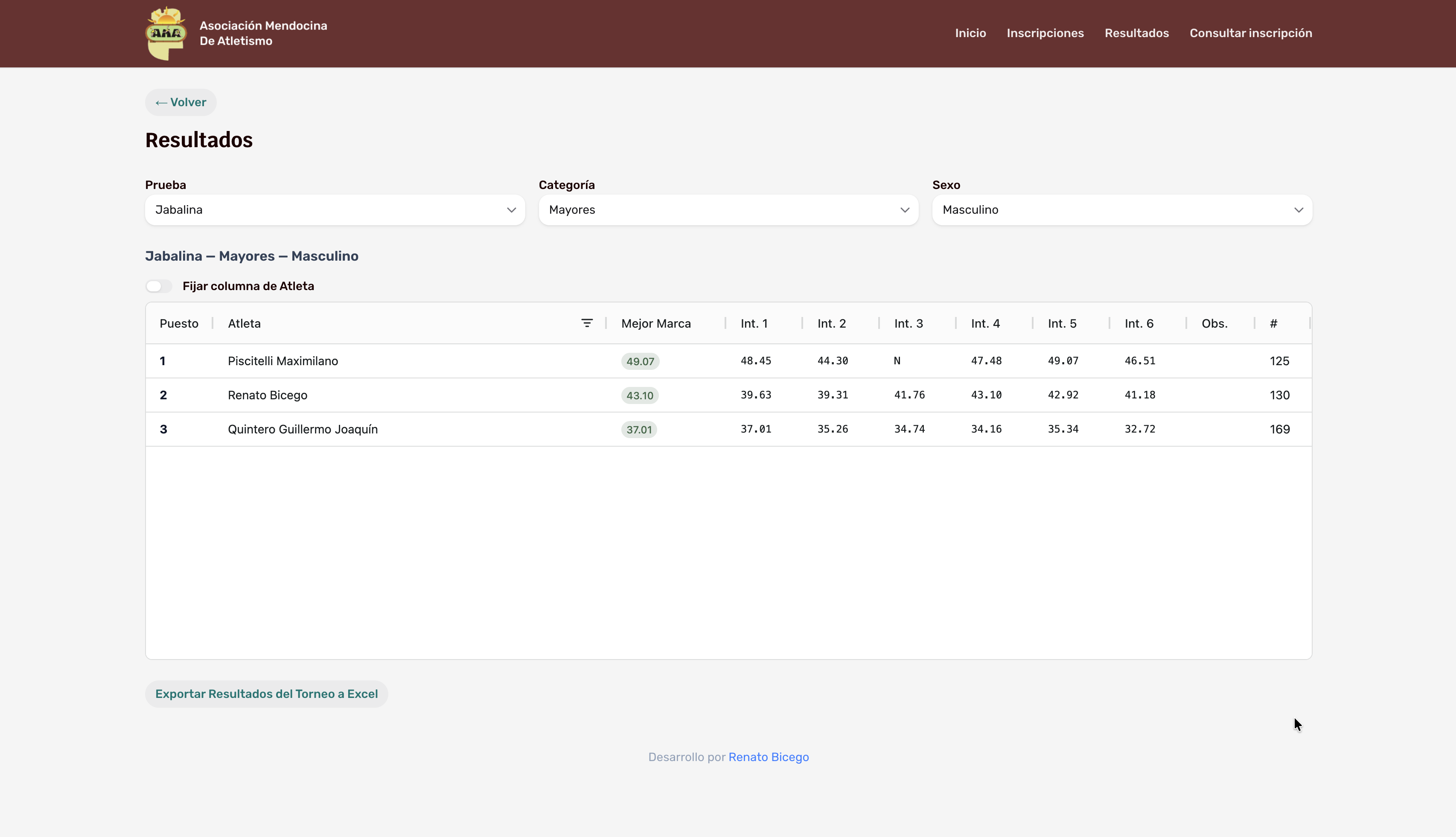
Task: Click the Int. 6 column header
Action: (1139, 324)
